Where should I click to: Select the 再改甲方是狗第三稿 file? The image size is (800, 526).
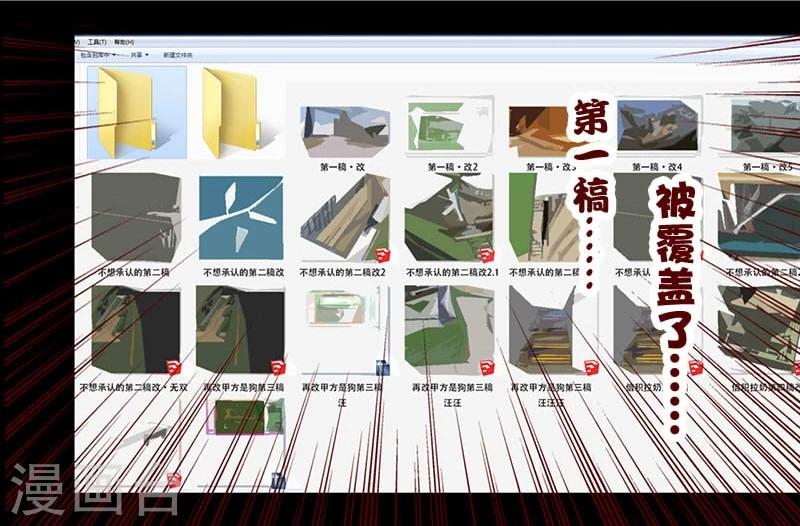pos(242,330)
